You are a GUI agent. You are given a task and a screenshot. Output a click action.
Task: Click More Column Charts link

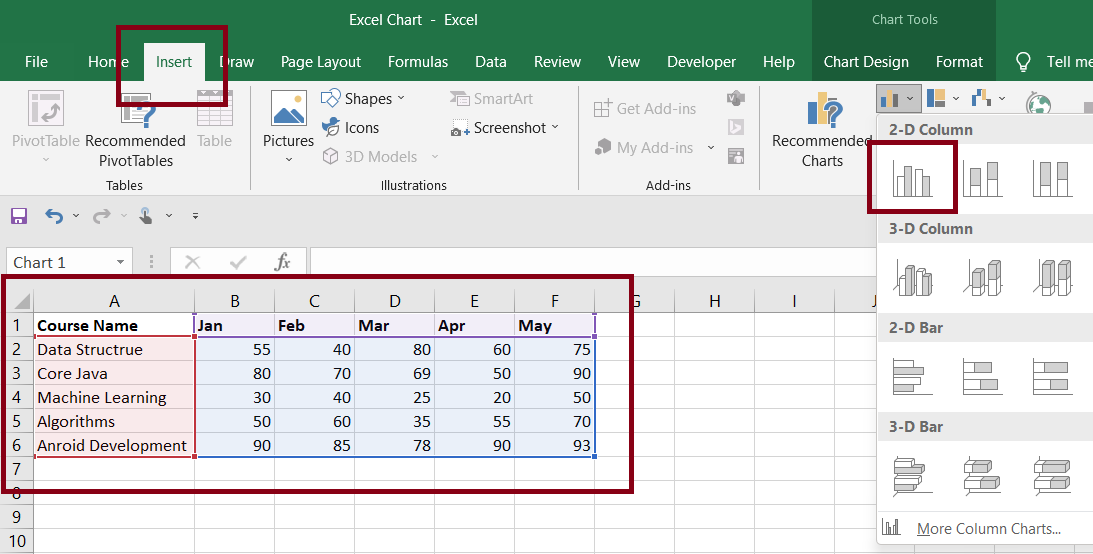[x=988, y=529]
